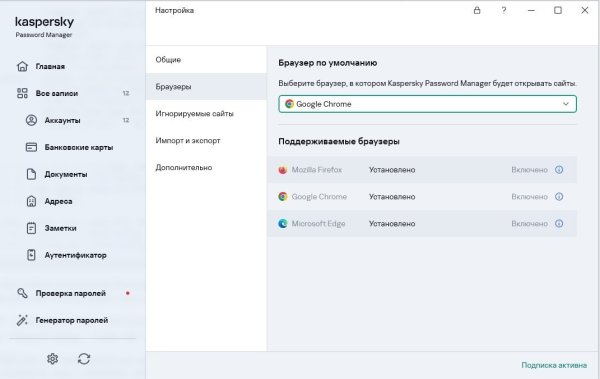
Task: Click the Google Chrome logo in supported list
Action: point(283,196)
